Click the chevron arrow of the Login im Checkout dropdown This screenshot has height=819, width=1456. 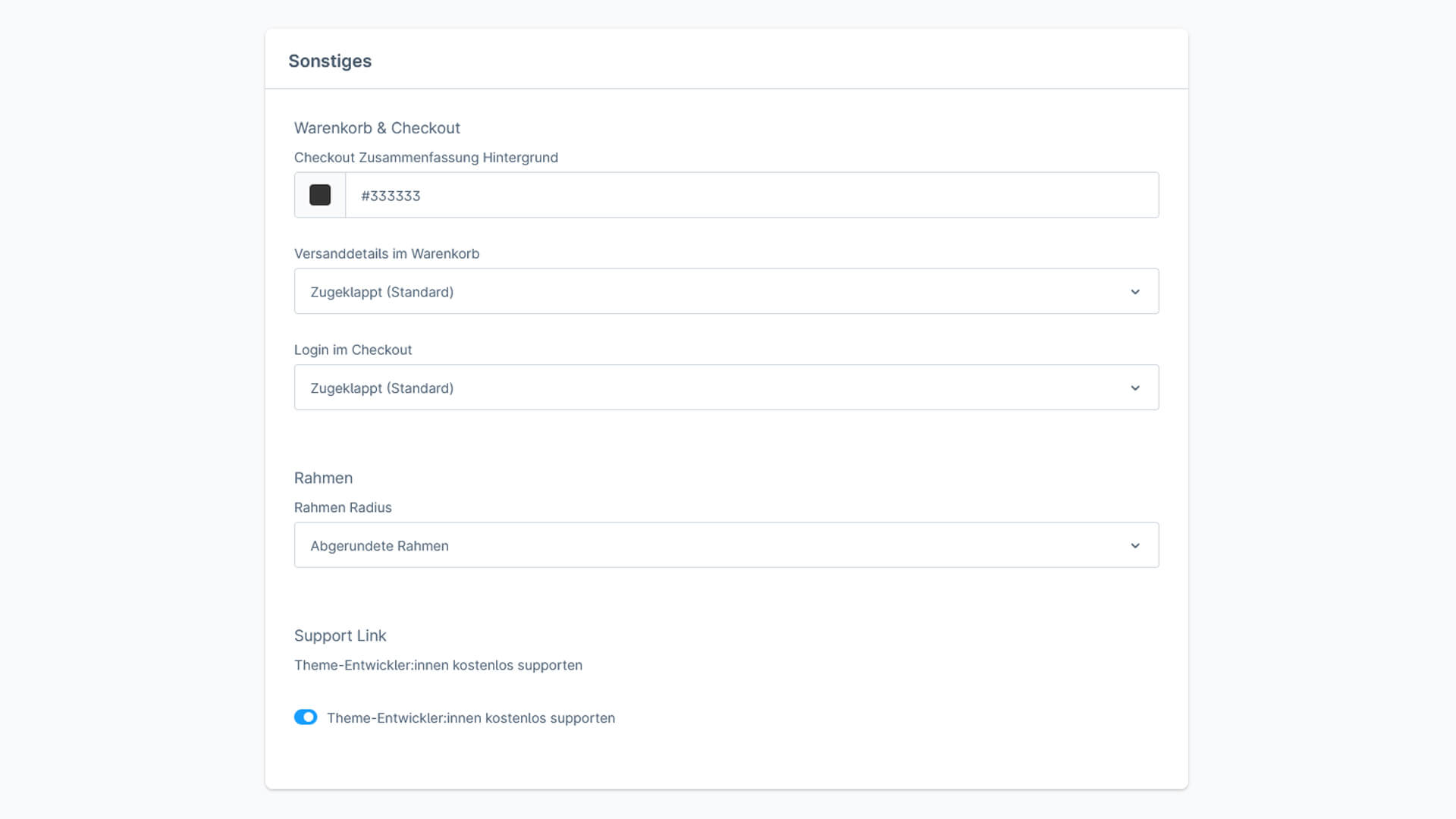(1134, 388)
